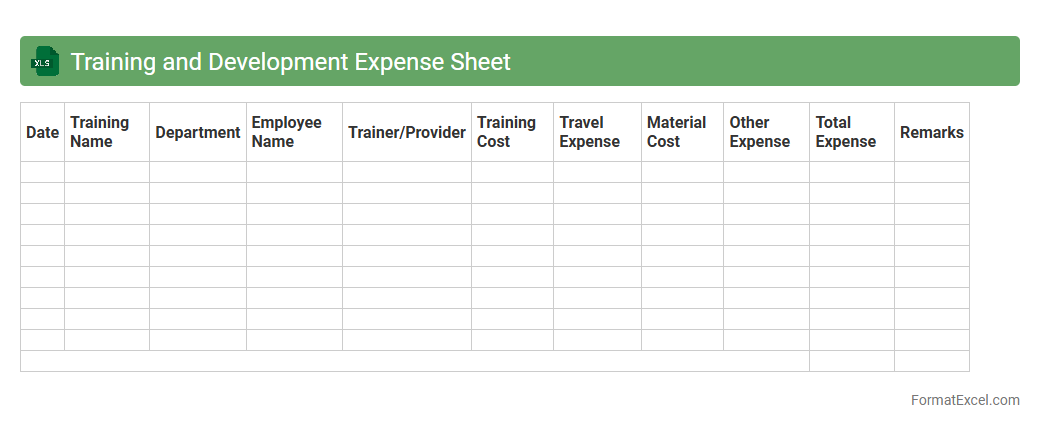Viewport: 1040px width, 429px height.
Task: Select first empty cell under Remarks
Action: (931, 172)
